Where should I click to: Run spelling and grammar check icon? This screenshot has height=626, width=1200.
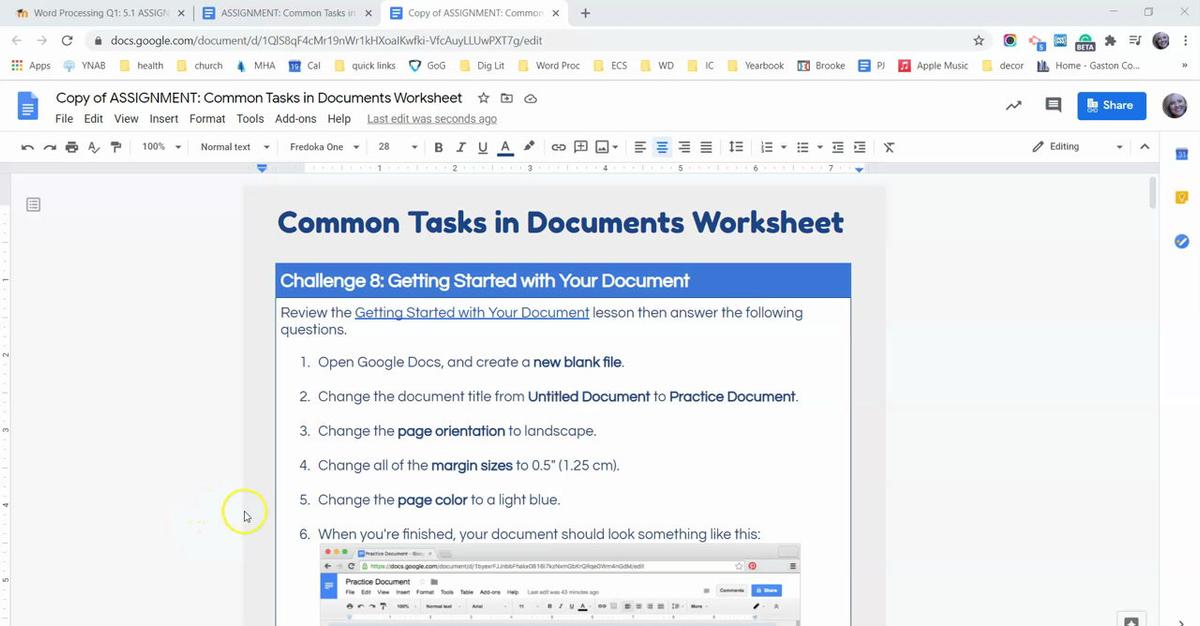click(x=94, y=147)
